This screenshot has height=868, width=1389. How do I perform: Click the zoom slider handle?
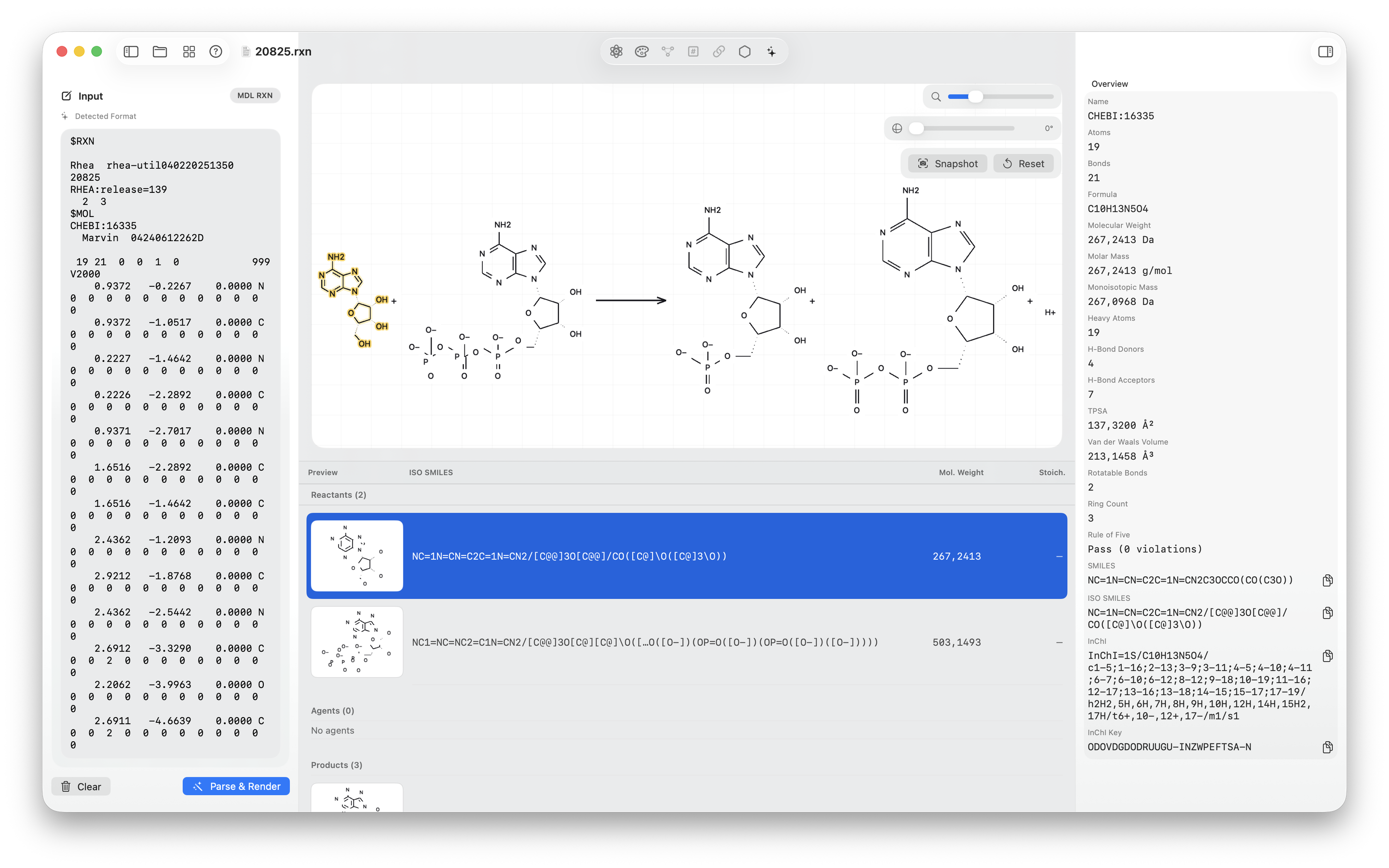click(975, 96)
